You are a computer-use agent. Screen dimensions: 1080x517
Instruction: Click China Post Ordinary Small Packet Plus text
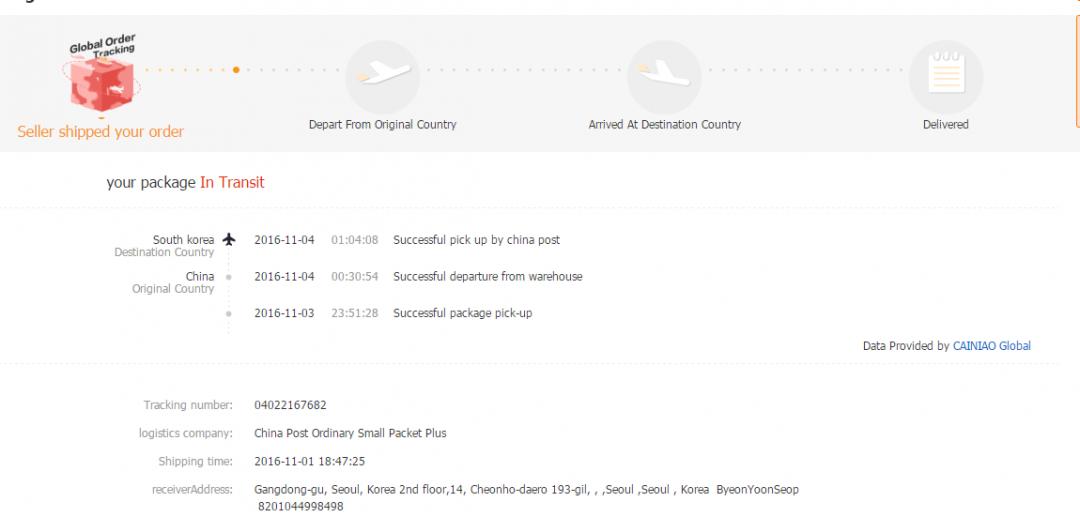350,433
